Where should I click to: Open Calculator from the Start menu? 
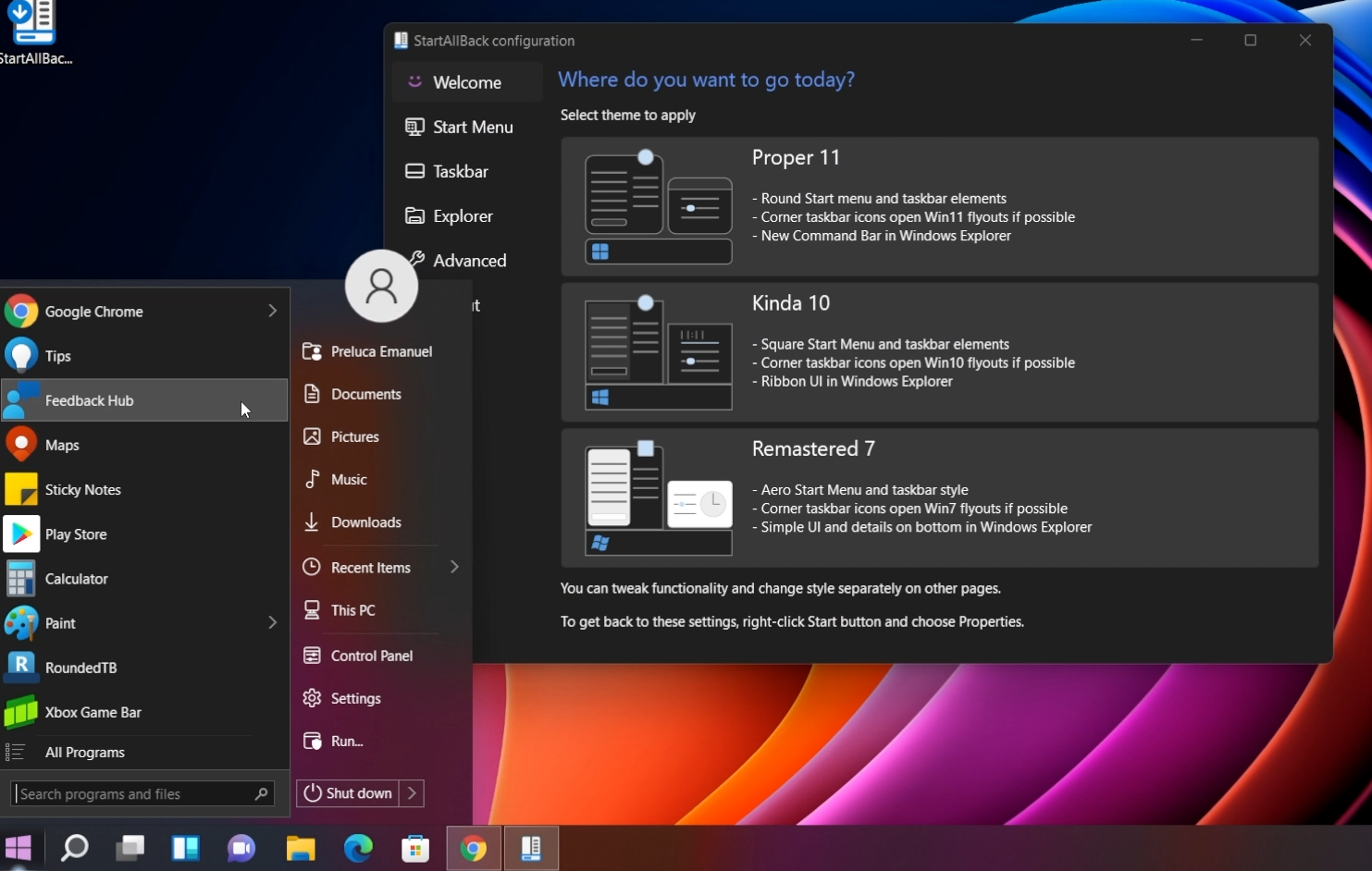pos(77,578)
